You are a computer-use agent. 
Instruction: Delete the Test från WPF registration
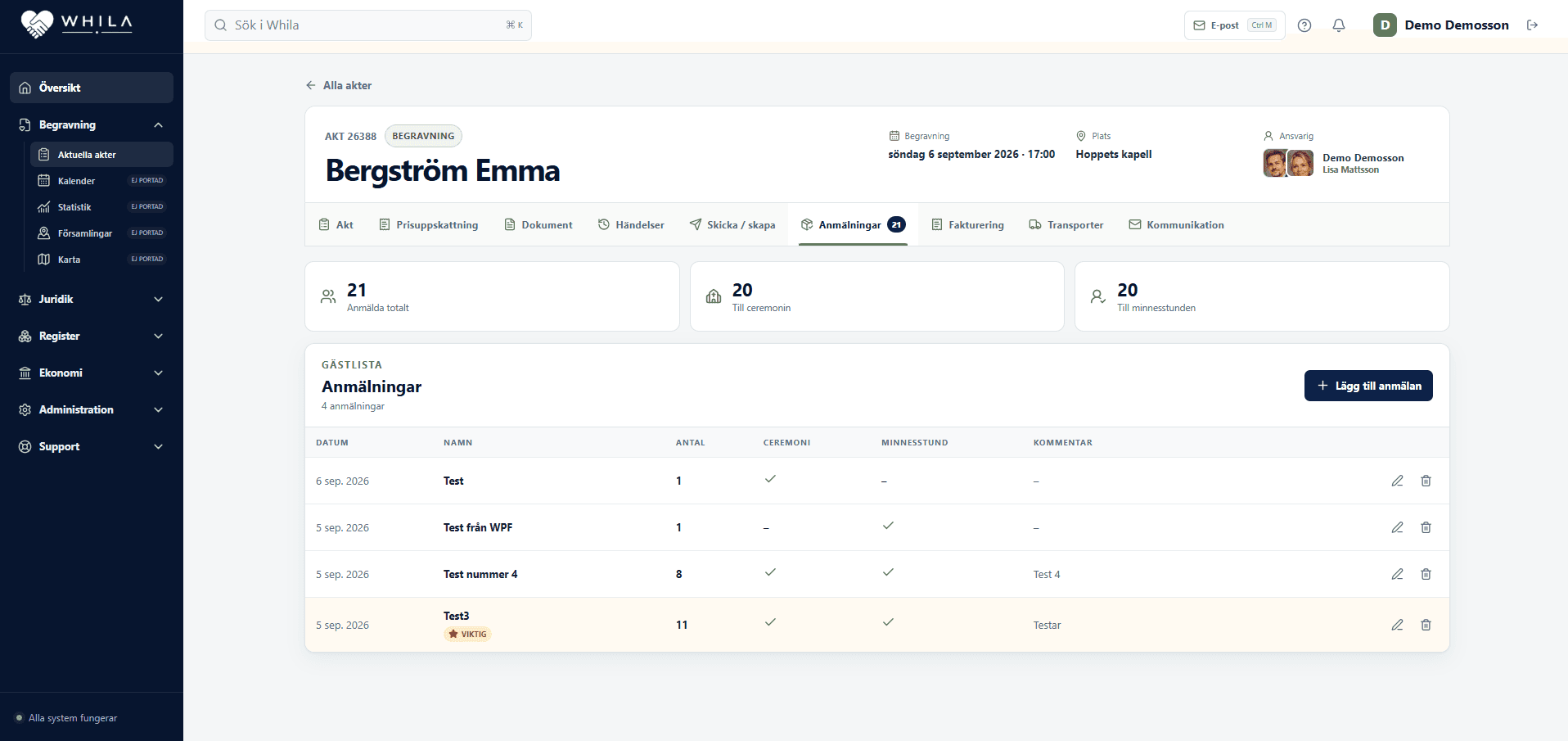click(x=1426, y=527)
